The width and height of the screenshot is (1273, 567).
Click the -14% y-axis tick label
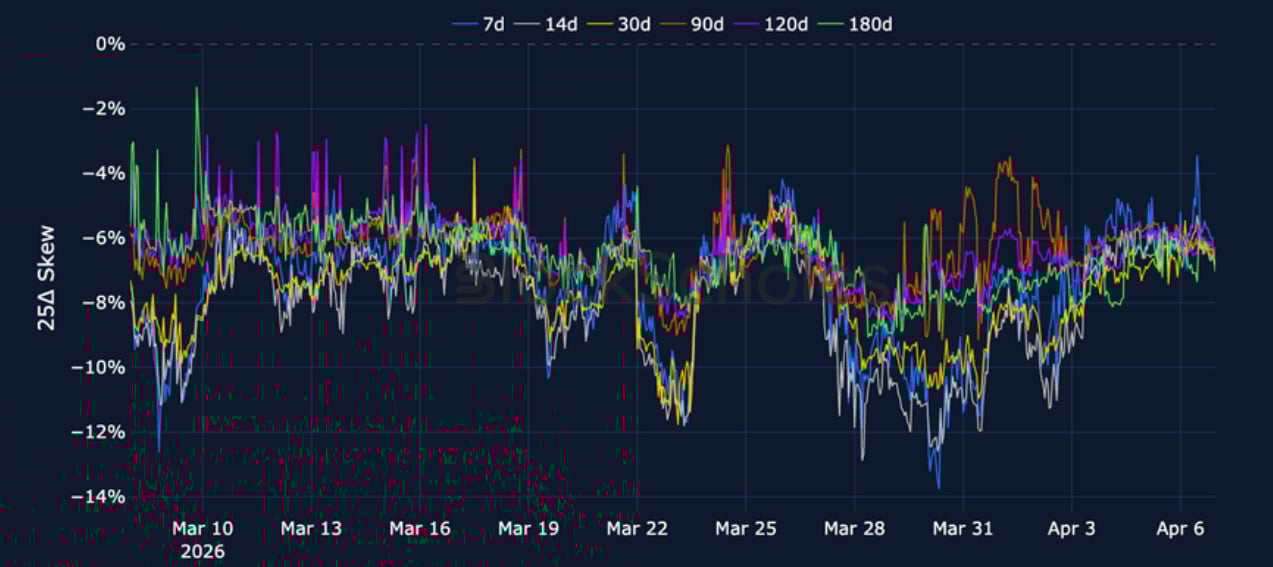click(x=102, y=497)
